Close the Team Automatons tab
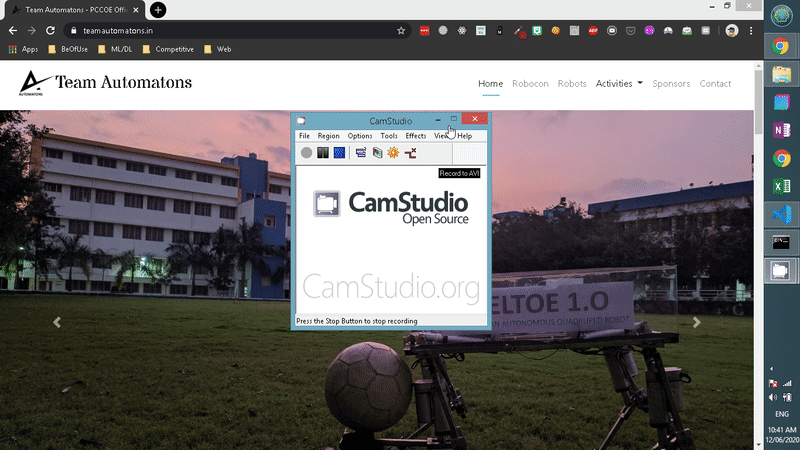Viewport: 800px width, 450px height. 136,10
